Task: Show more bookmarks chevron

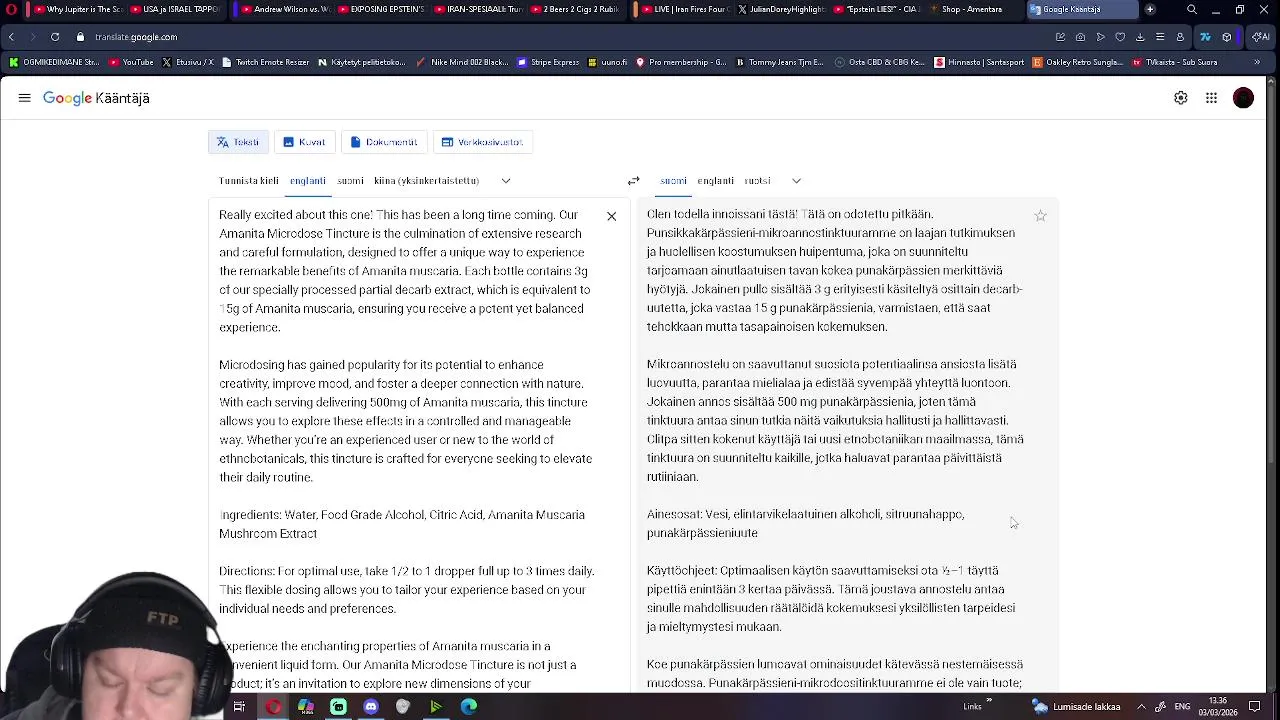Action: click(x=1257, y=62)
